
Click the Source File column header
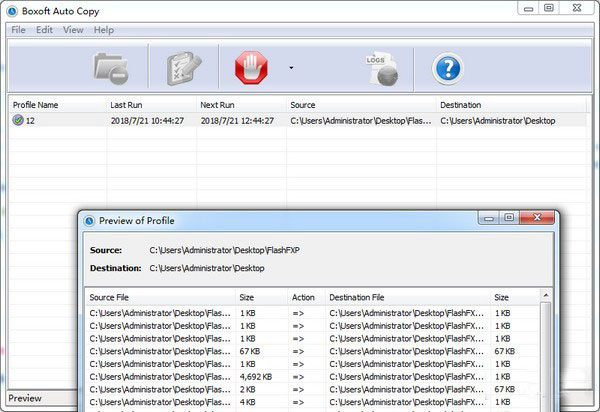tap(161, 297)
